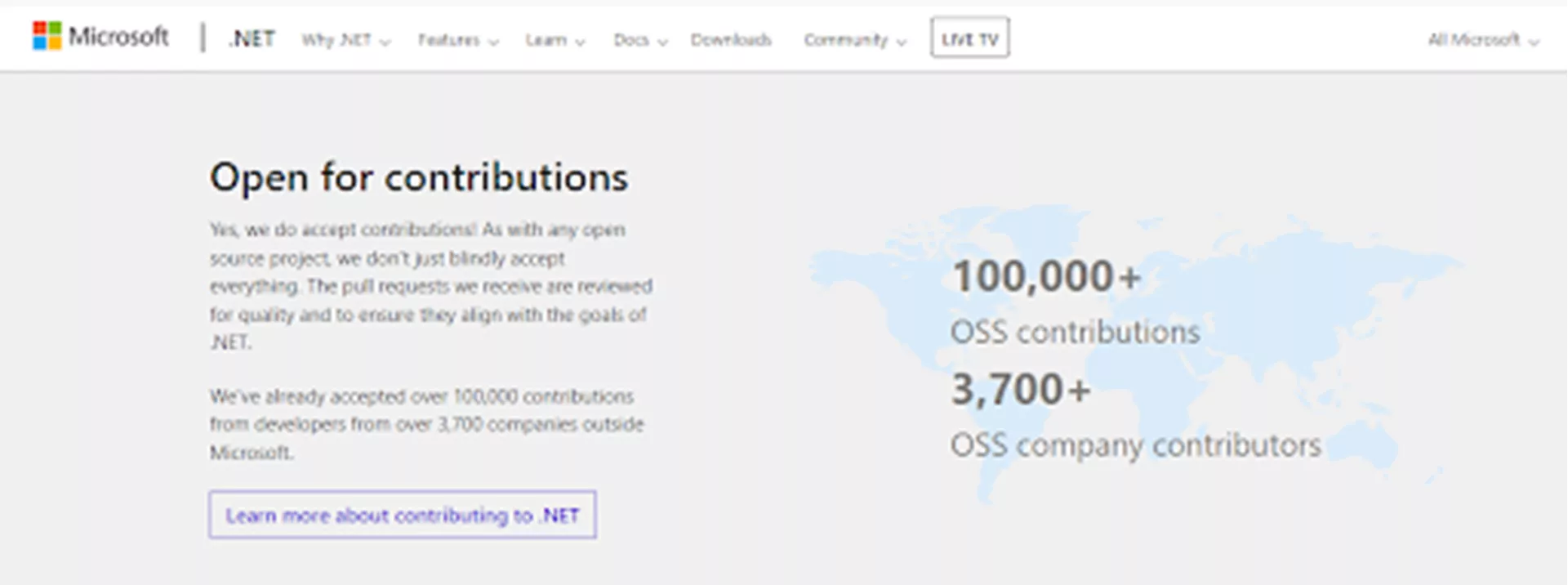
Task: Click the paragraph starting 'We've already accepted'
Action: point(426,424)
